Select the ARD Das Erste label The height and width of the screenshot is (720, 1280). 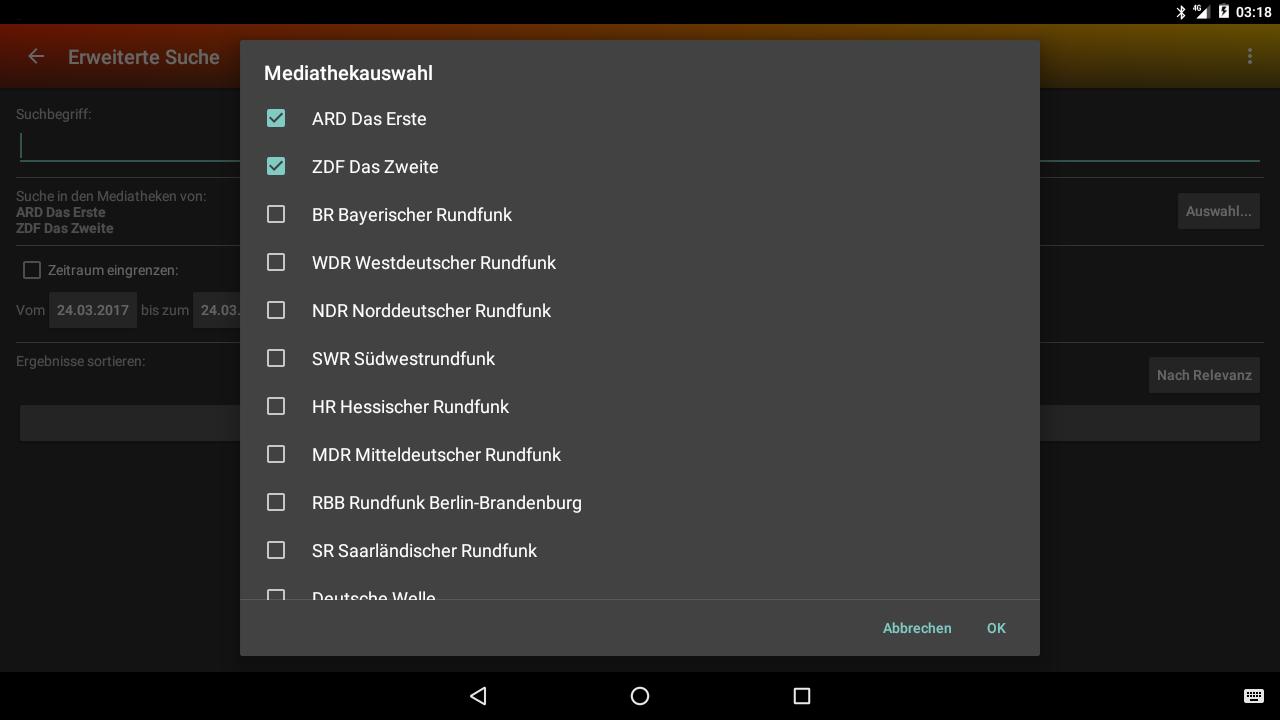coord(369,118)
